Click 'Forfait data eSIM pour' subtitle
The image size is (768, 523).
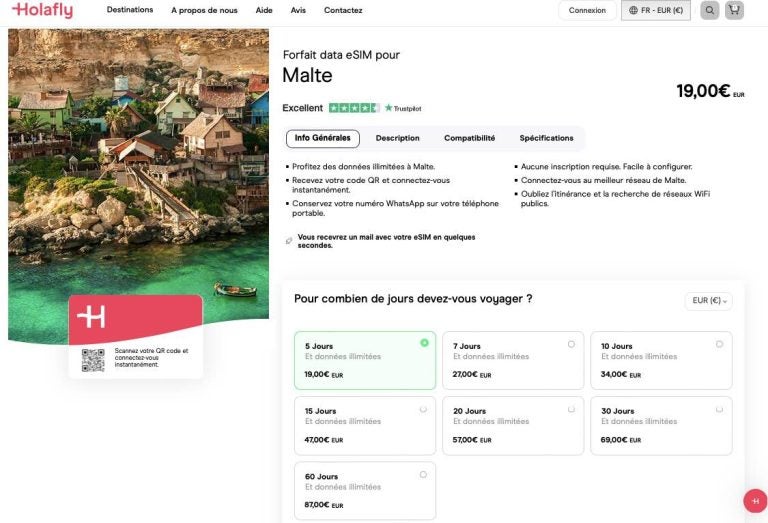341,55
